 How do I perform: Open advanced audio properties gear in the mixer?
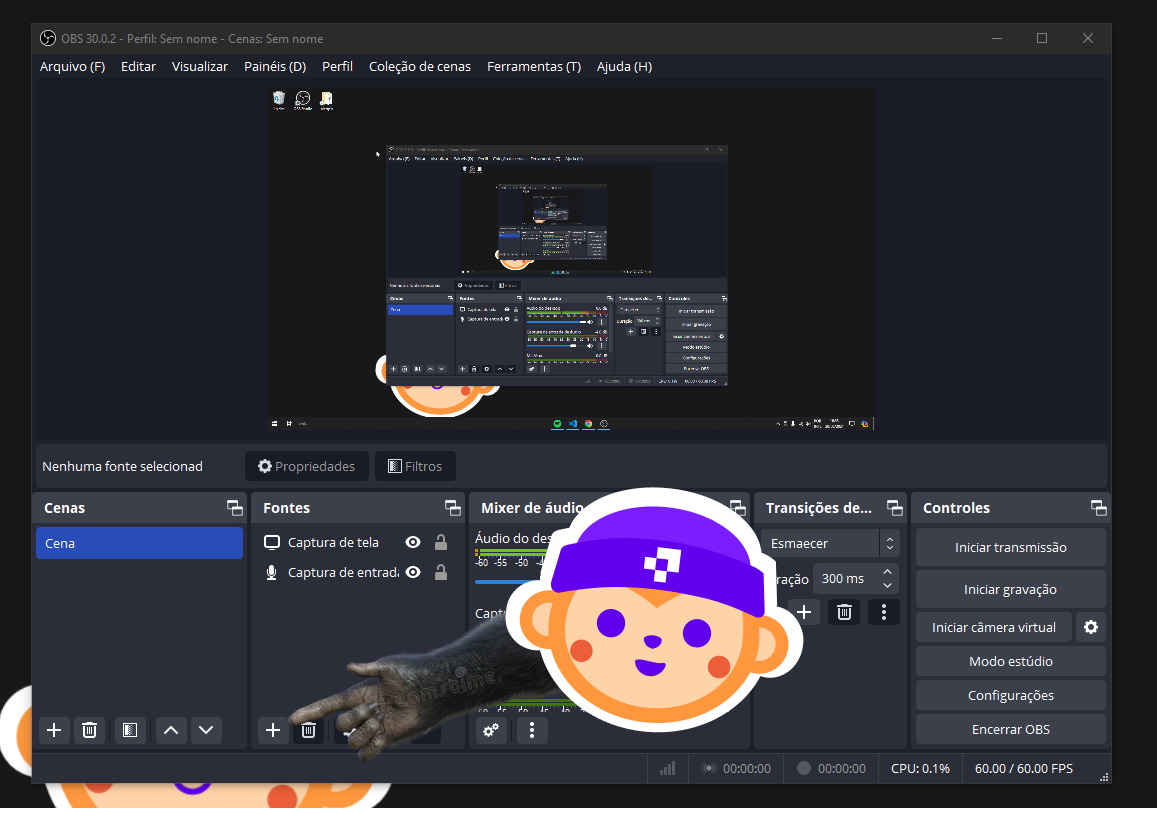490,730
